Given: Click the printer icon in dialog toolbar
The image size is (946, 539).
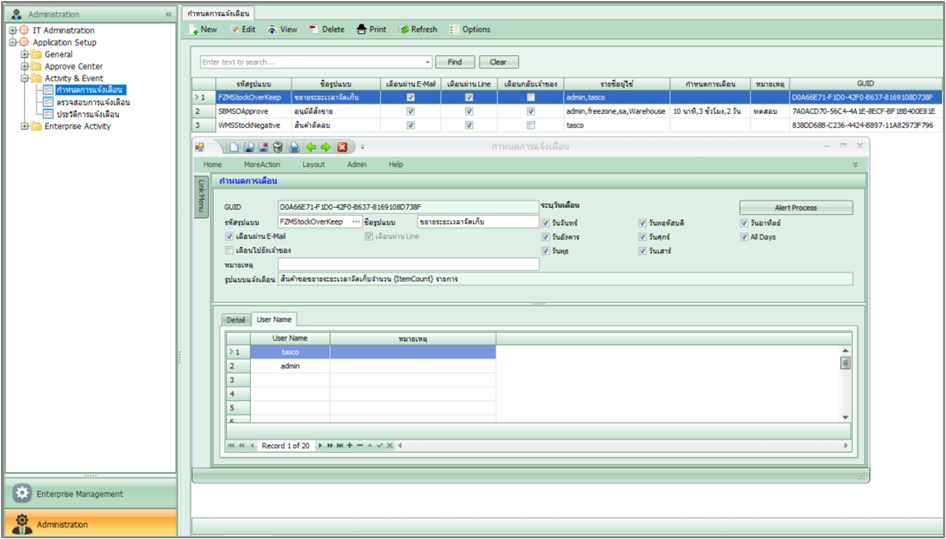Looking at the screenshot, I should coord(294,147).
